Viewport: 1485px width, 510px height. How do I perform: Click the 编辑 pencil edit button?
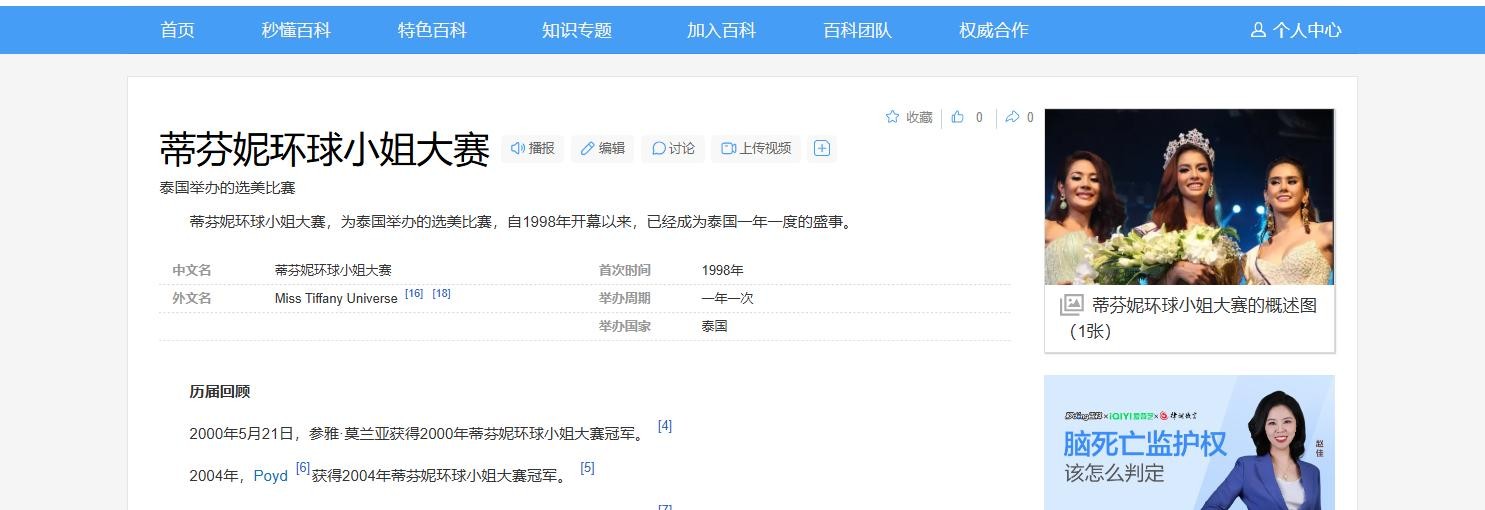click(603, 148)
